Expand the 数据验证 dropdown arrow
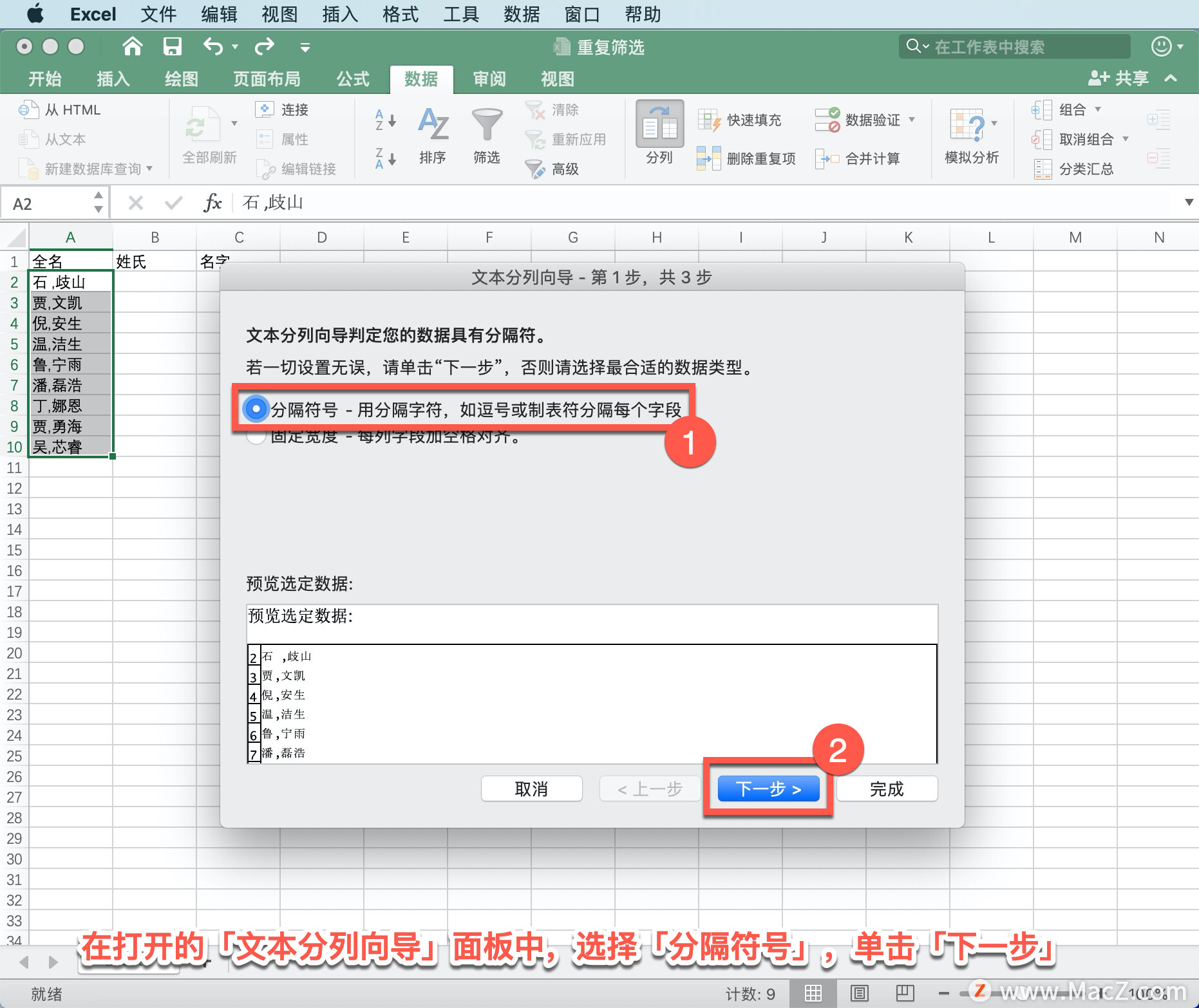 (x=912, y=120)
